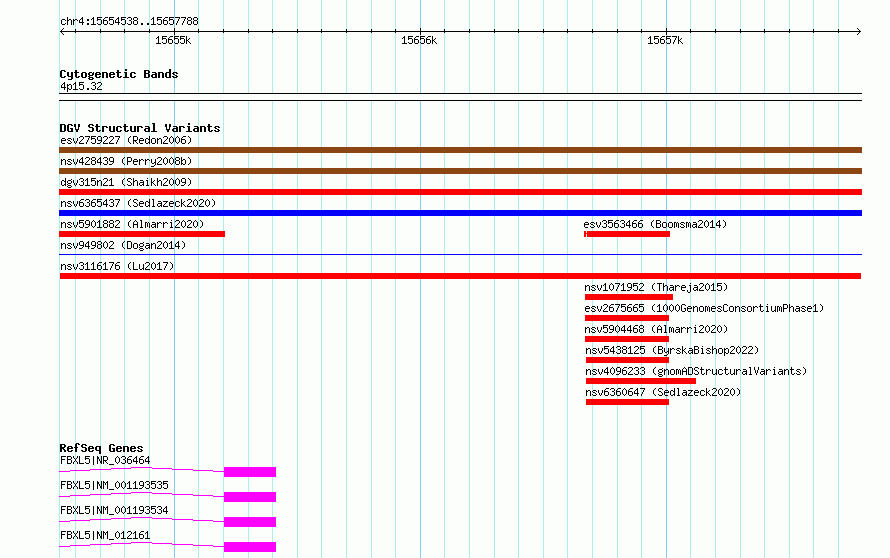
Task: Click the 4p15.32 cytogenetic band bar
Action: tap(460, 97)
